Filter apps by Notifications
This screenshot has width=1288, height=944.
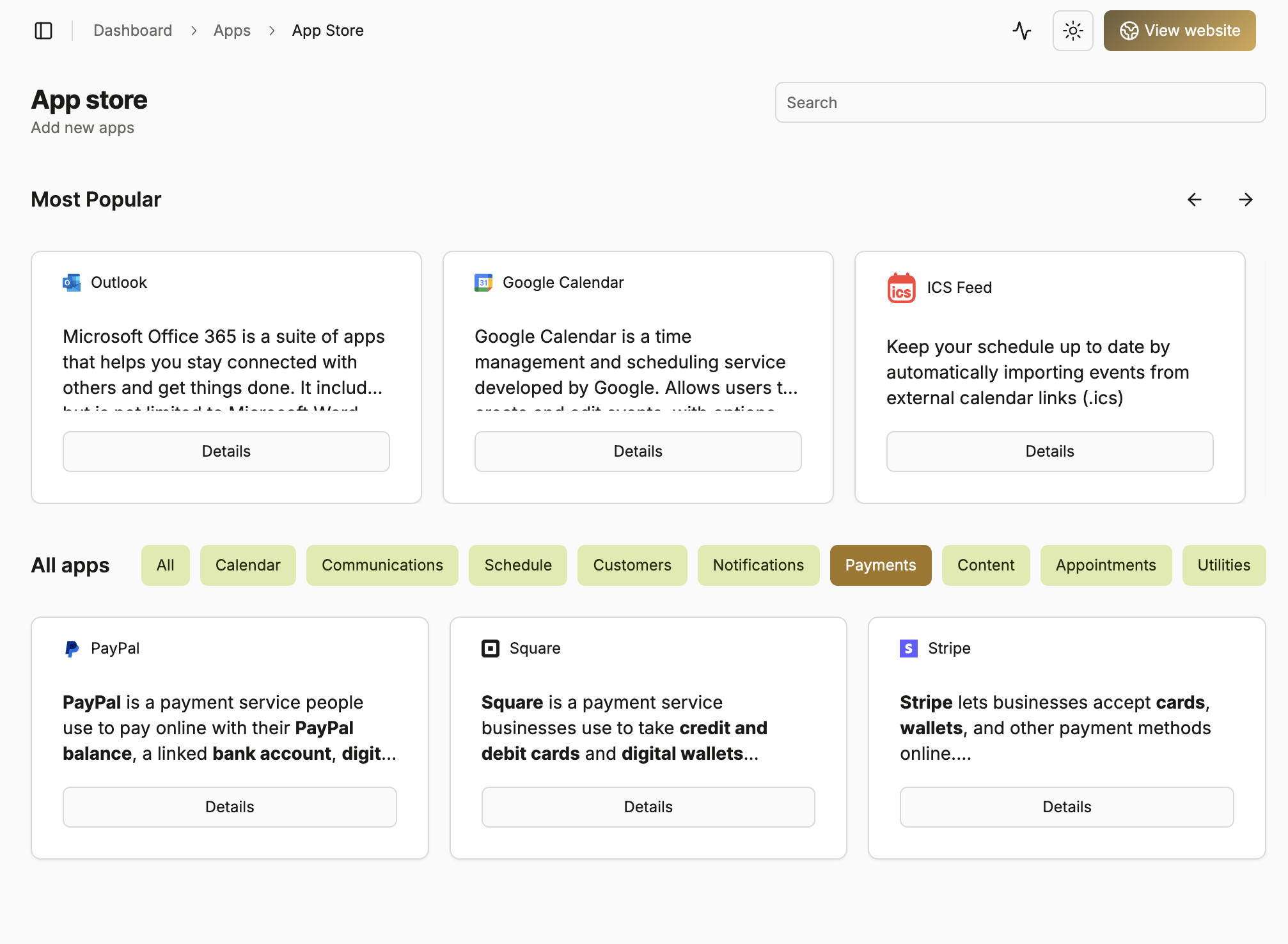pyautogui.click(x=758, y=565)
